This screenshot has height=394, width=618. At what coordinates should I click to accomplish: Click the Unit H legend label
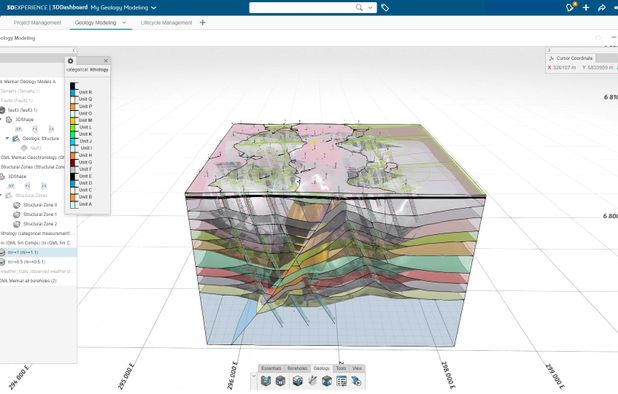(x=85, y=155)
